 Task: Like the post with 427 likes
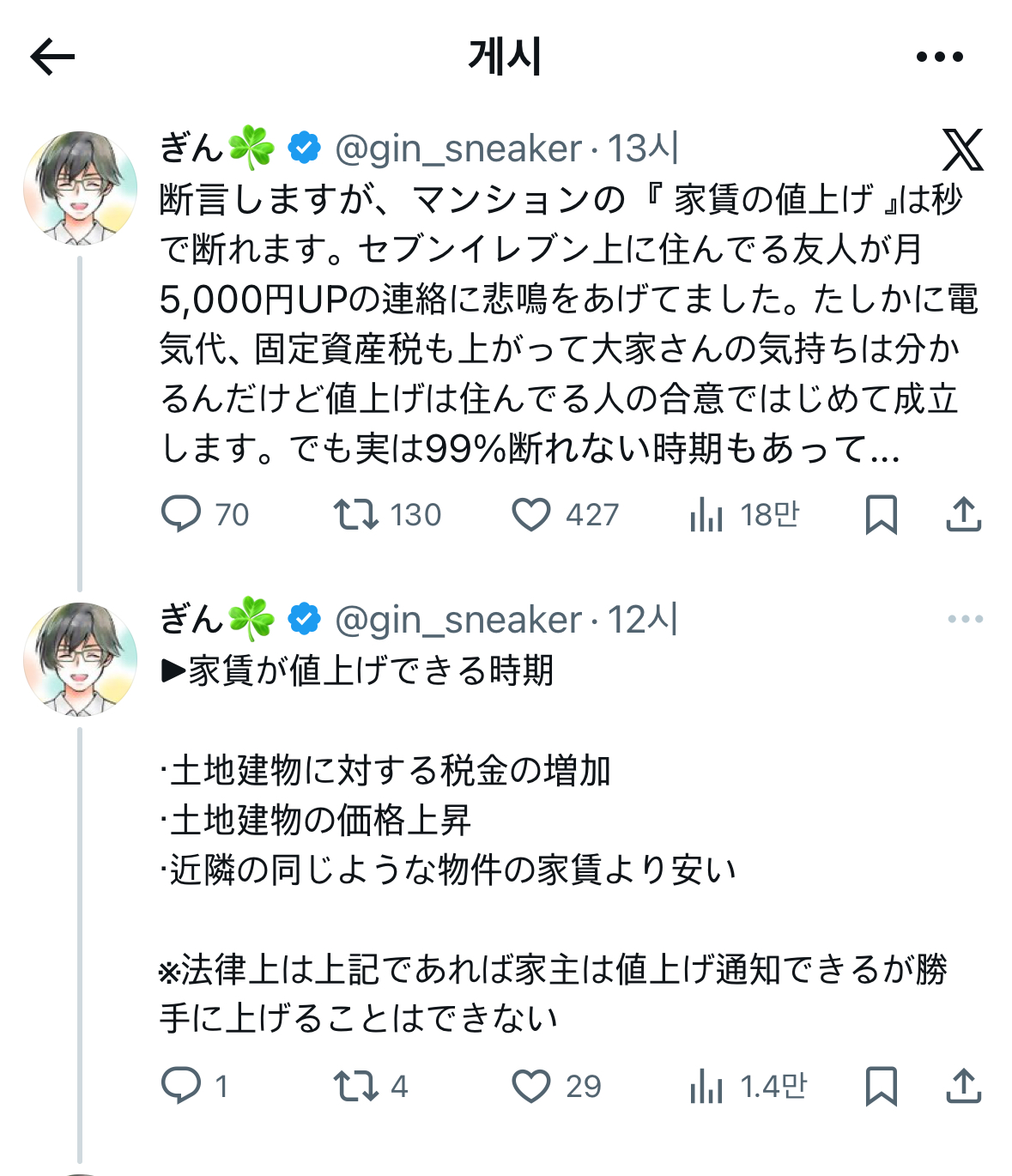[531, 514]
